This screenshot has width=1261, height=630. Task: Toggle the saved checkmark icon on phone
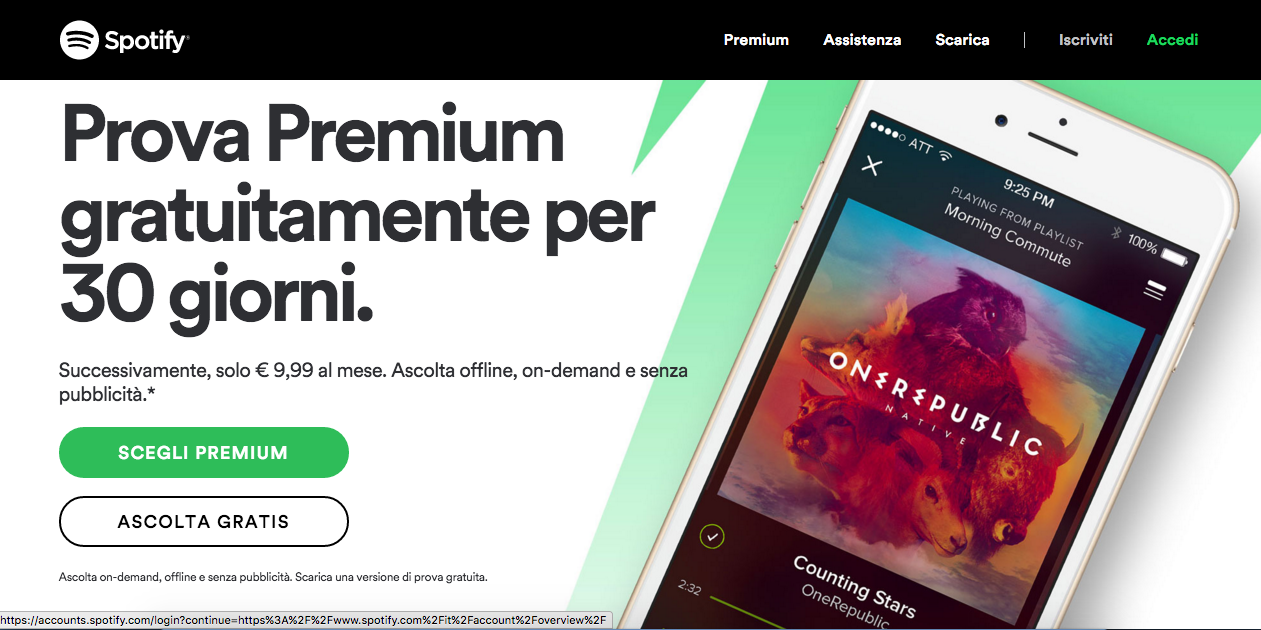(712, 537)
